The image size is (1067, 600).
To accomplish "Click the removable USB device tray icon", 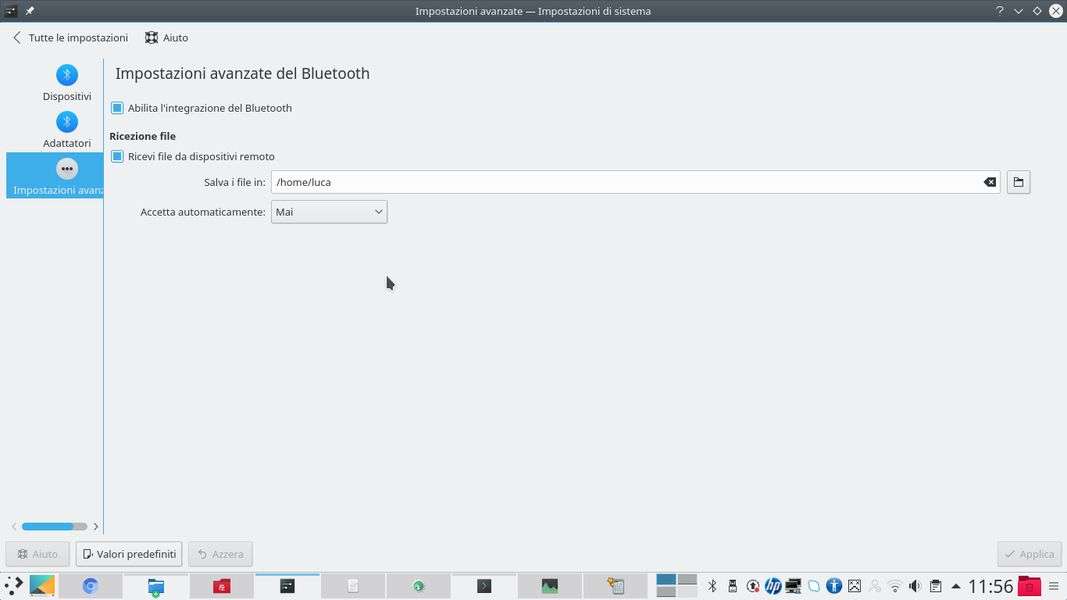I will (732, 586).
